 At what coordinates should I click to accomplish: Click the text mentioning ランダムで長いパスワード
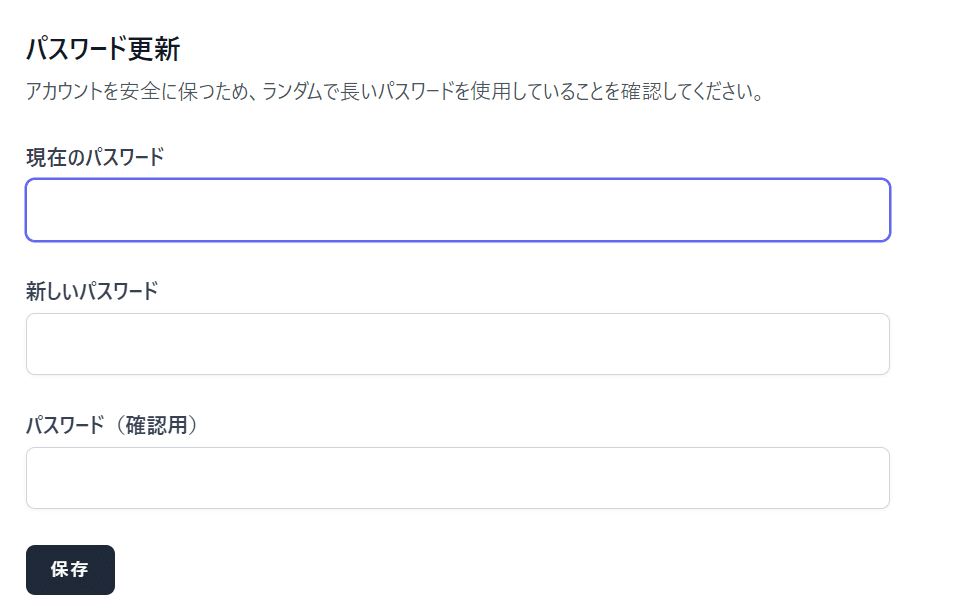pyautogui.click(x=394, y=91)
